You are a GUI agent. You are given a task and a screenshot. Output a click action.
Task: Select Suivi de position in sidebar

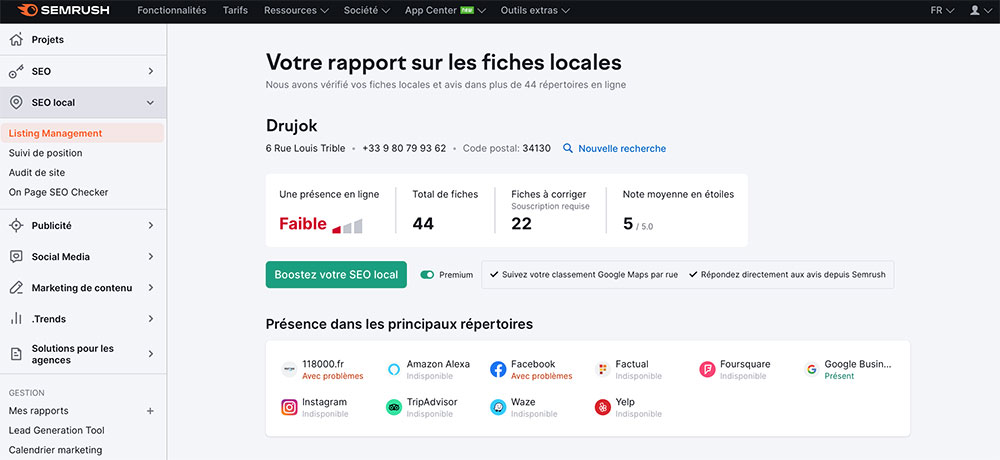[x=45, y=153]
